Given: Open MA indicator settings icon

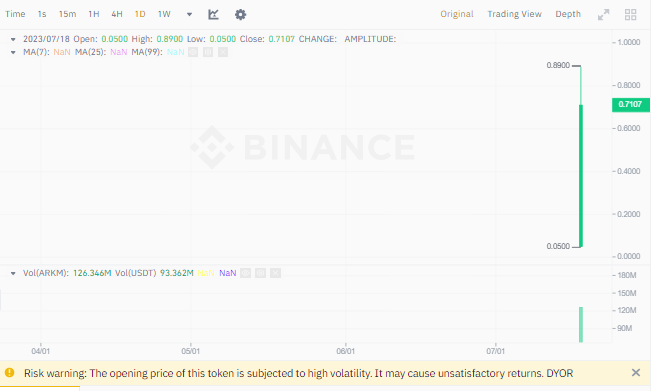Looking at the screenshot, I should 208,52.
